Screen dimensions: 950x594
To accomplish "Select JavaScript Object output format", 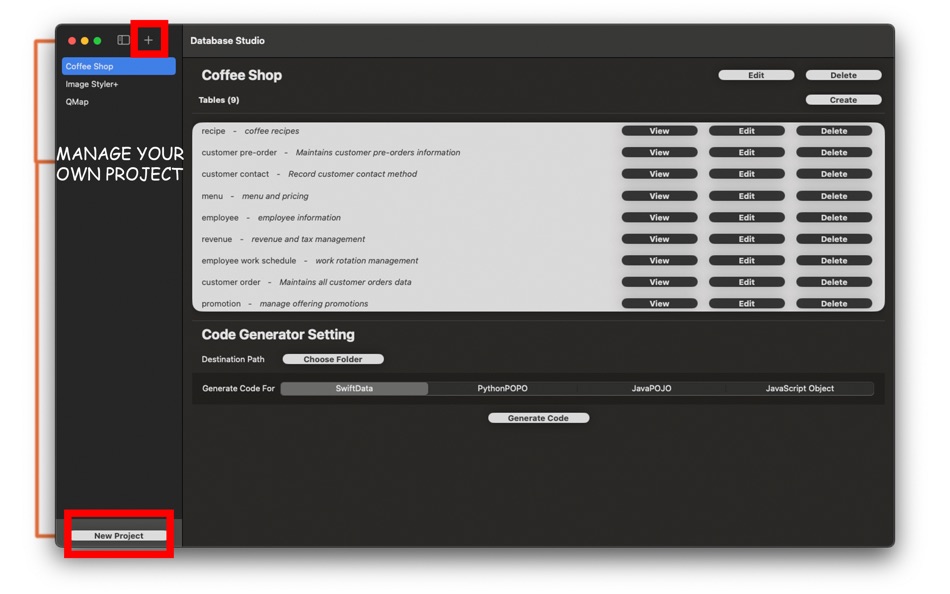I will (x=800, y=387).
